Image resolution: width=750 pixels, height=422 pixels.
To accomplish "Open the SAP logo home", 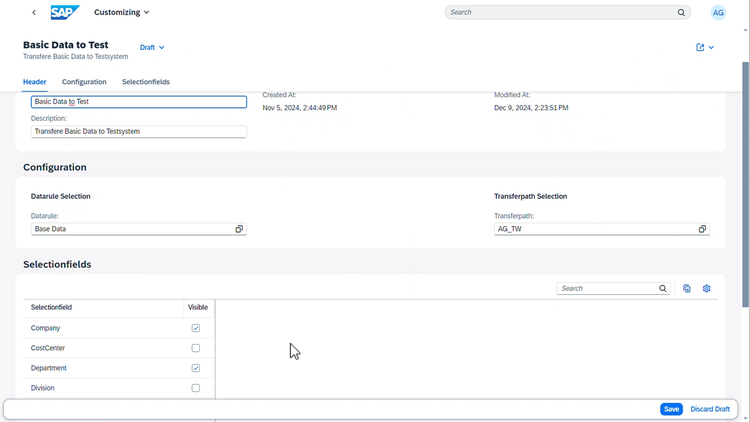I will point(65,12).
